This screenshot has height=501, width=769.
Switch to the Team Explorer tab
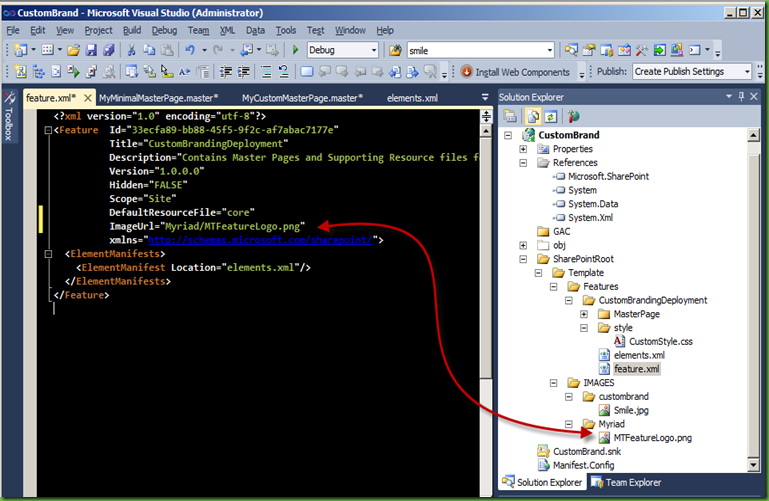tap(626, 483)
